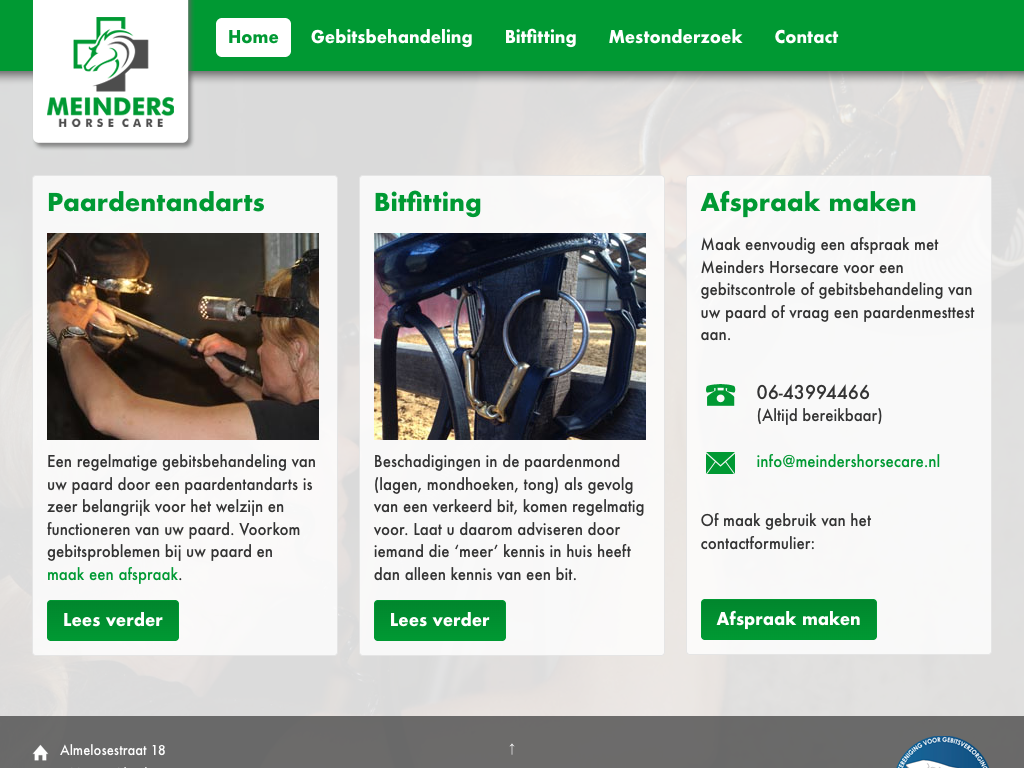Click the green envelope mail icon
Viewport: 1024px width, 768px height.
720,462
